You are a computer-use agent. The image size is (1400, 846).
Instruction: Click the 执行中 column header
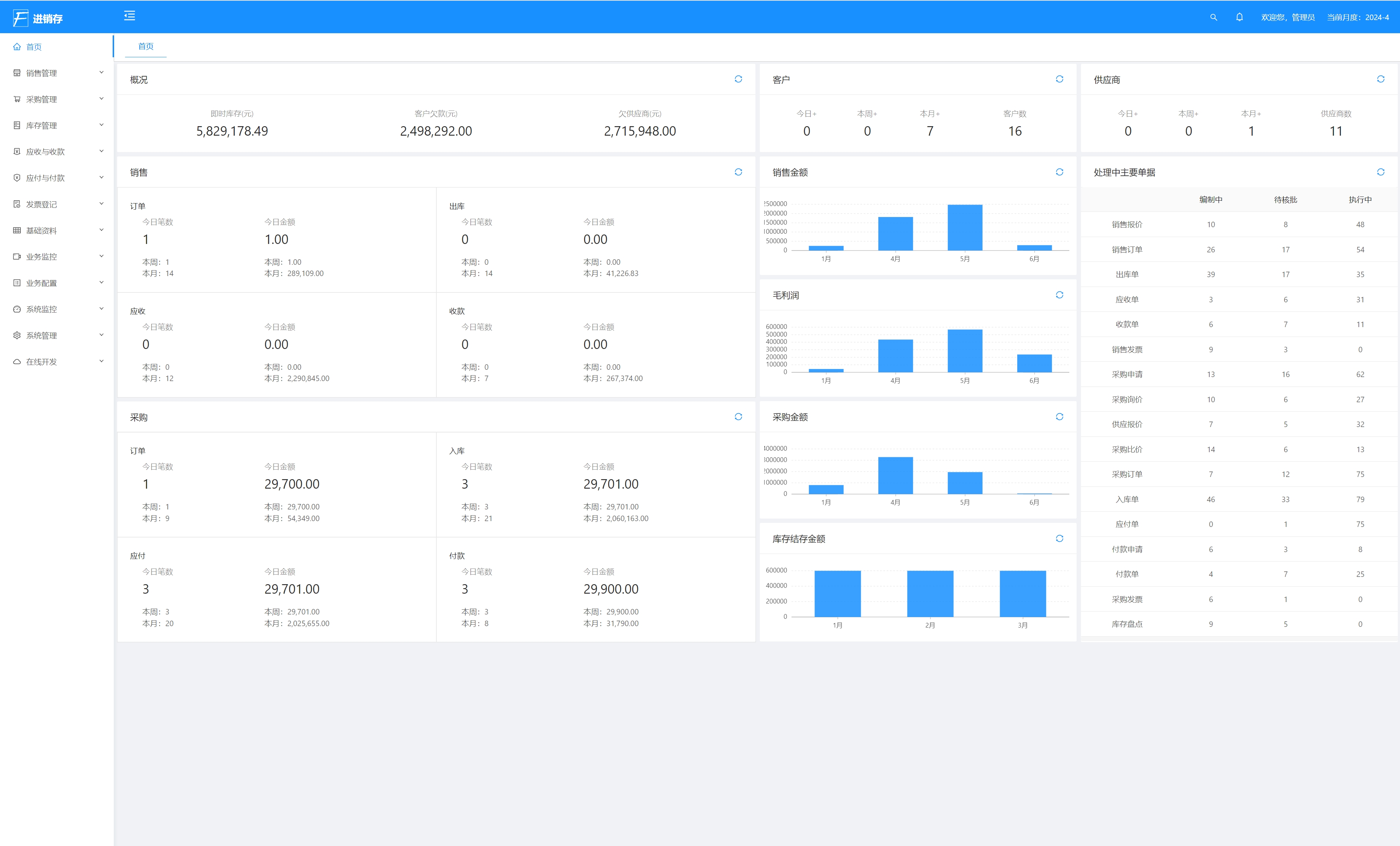(1360, 199)
